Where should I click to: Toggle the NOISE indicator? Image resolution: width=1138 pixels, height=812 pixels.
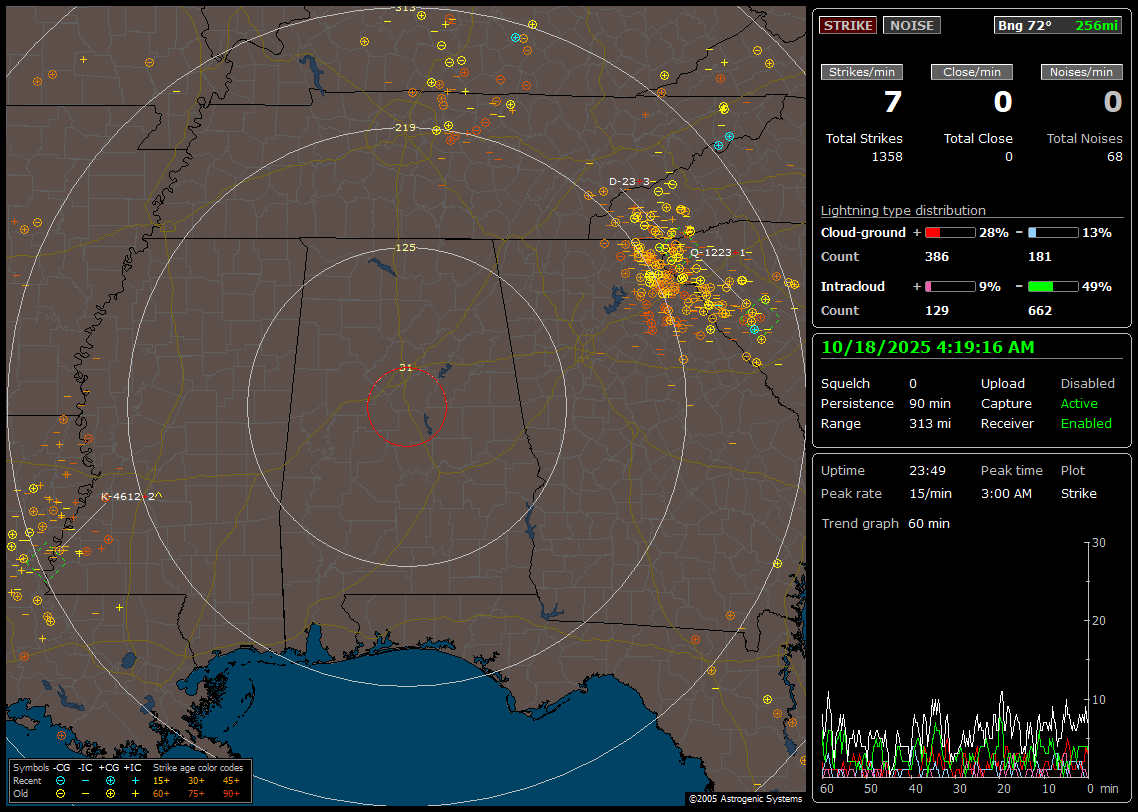tap(911, 25)
